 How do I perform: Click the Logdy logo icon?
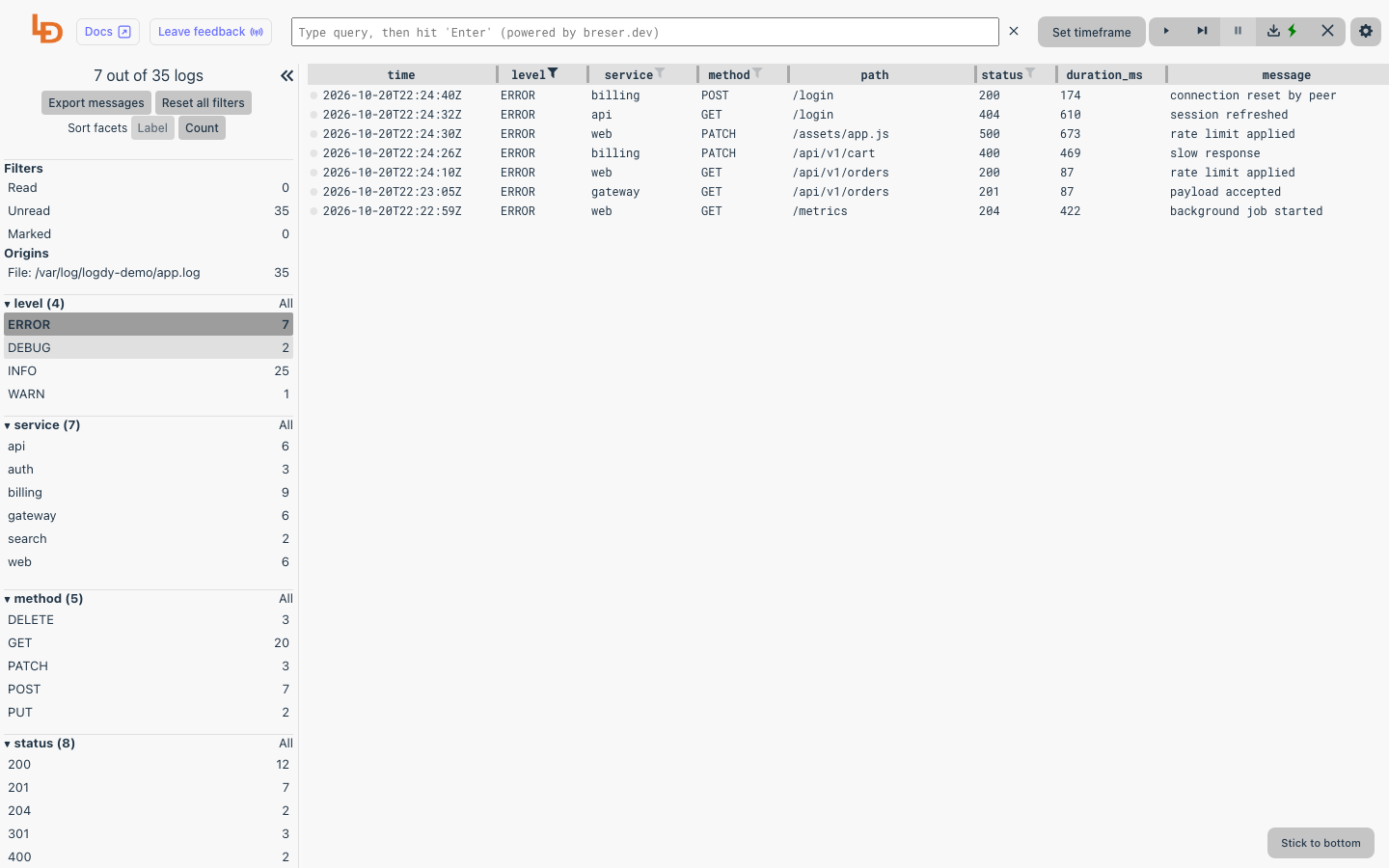click(x=47, y=30)
